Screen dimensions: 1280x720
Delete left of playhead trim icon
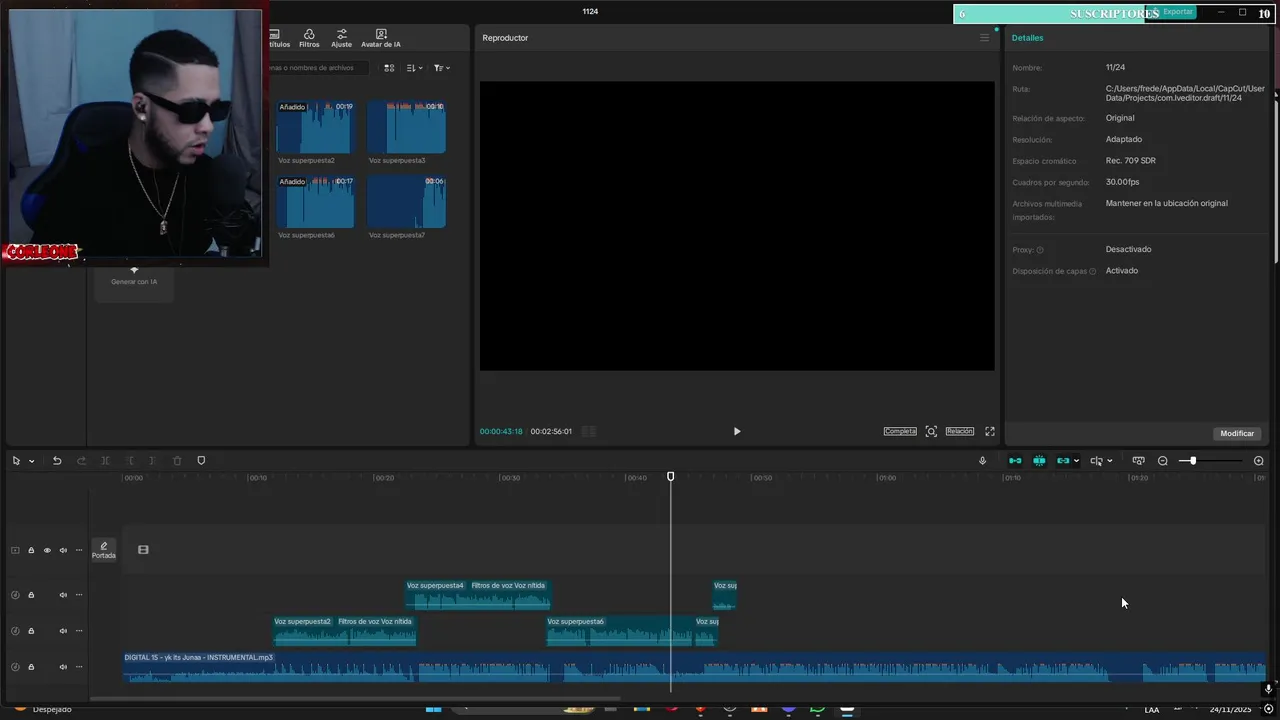coord(129,460)
